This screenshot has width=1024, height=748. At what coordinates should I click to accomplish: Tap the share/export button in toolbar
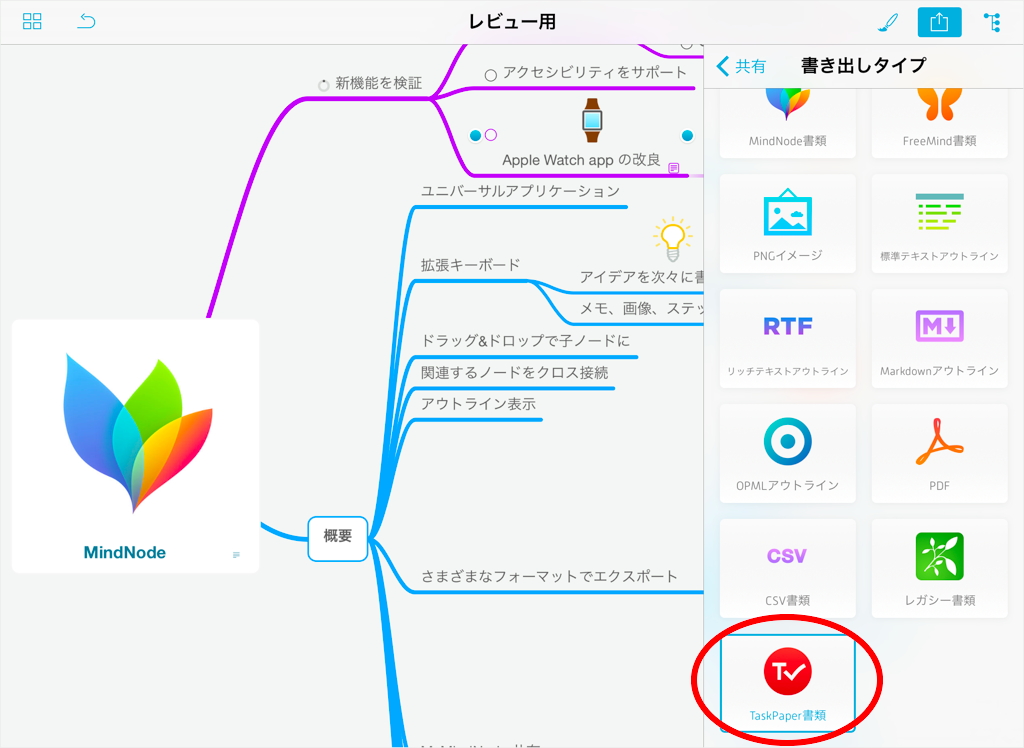click(939, 22)
